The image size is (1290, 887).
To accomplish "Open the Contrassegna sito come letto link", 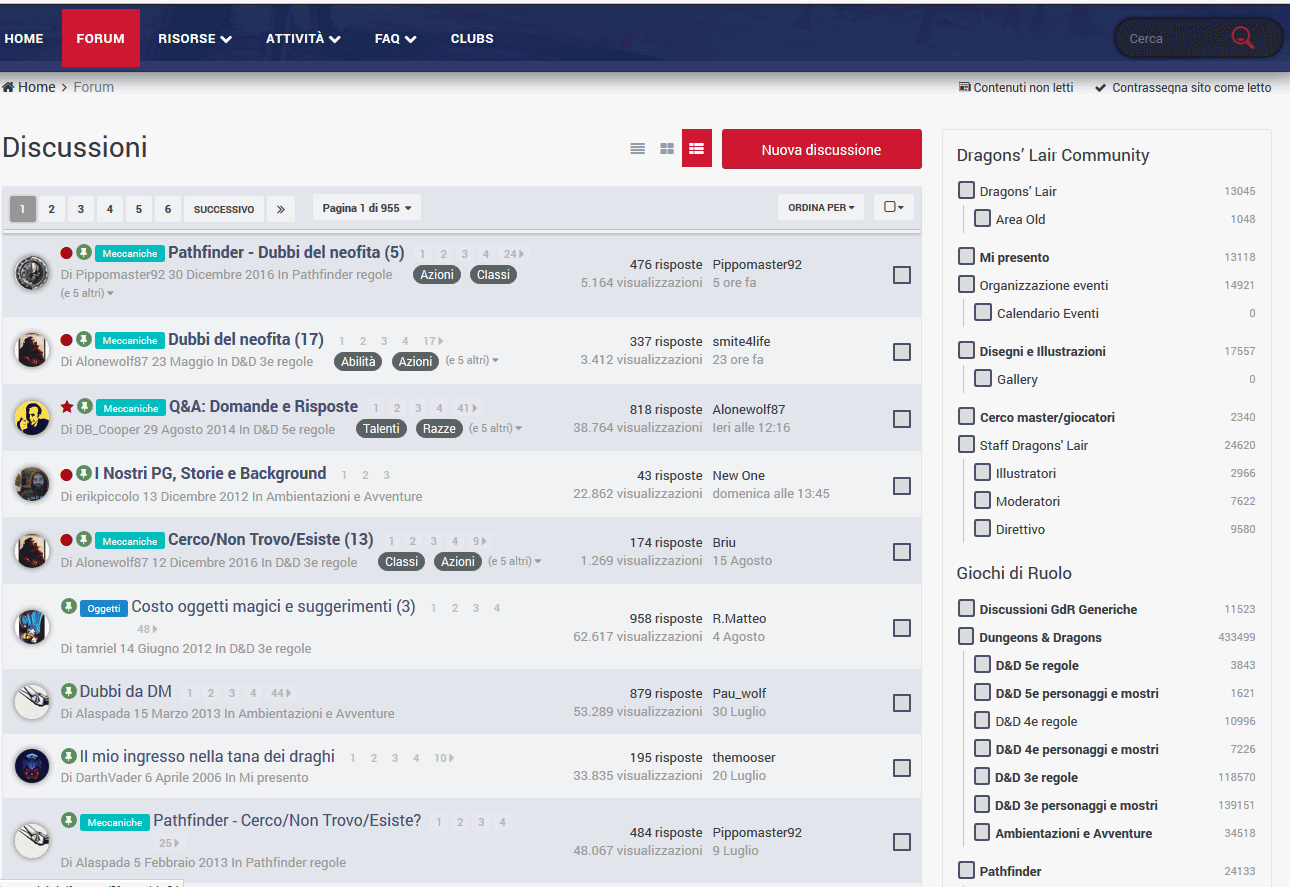I will click(x=1183, y=88).
